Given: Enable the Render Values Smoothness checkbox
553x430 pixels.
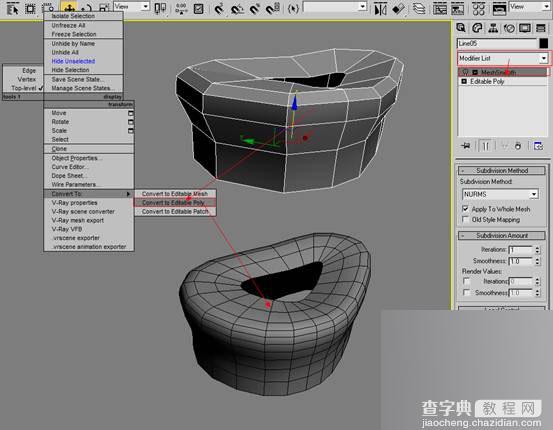Looking at the screenshot, I should click(x=467, y=292).
